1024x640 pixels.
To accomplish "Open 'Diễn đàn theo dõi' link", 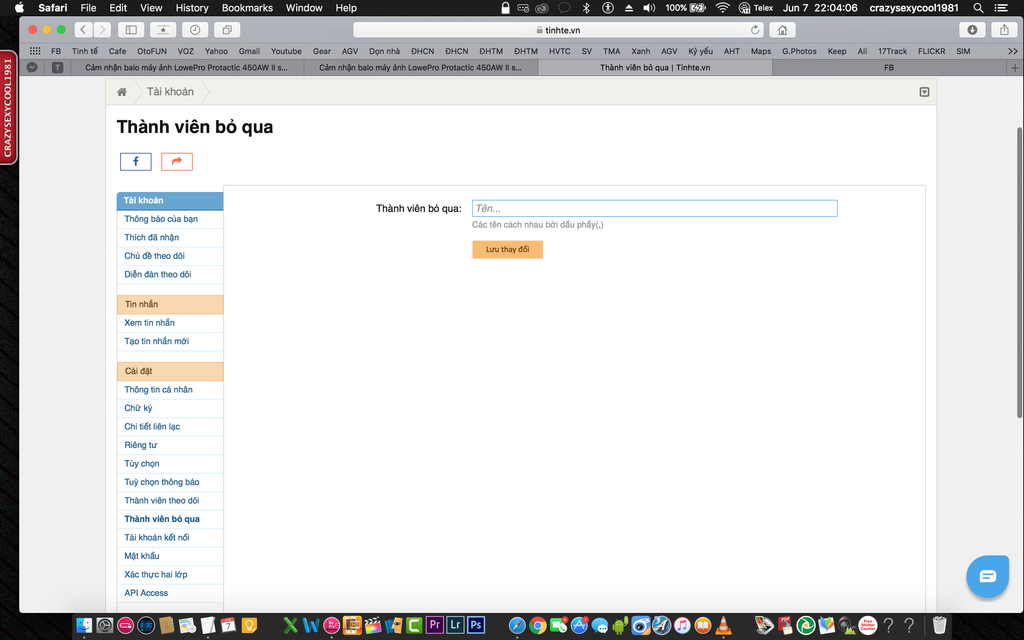I will pos(157,274).
